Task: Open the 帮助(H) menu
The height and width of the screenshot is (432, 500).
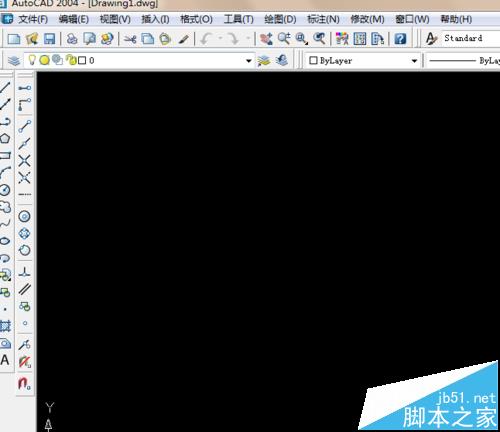Action: [x=456, y=19]
